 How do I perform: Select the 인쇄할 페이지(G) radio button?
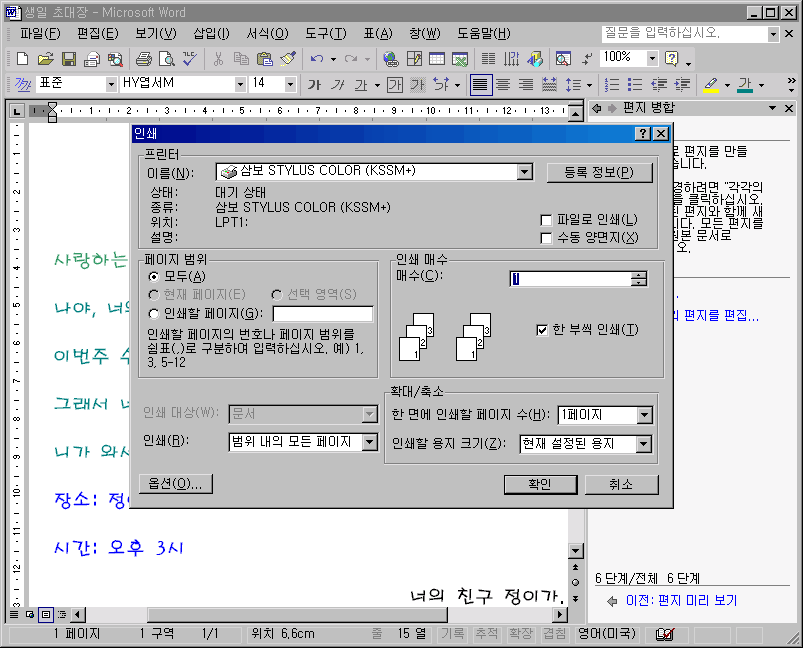tap(153, 313)
